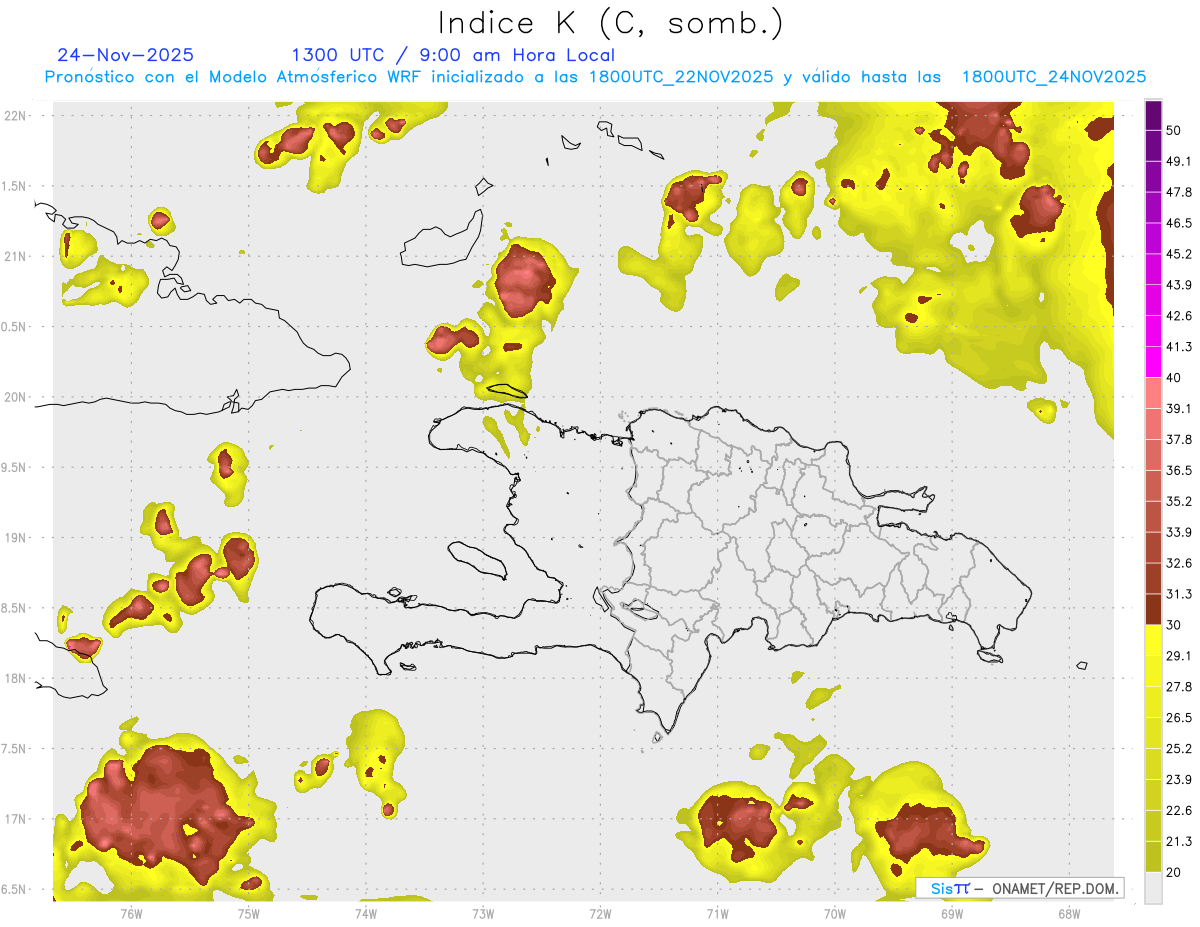Click legend value '29.1'

(x=1179, y=656)
